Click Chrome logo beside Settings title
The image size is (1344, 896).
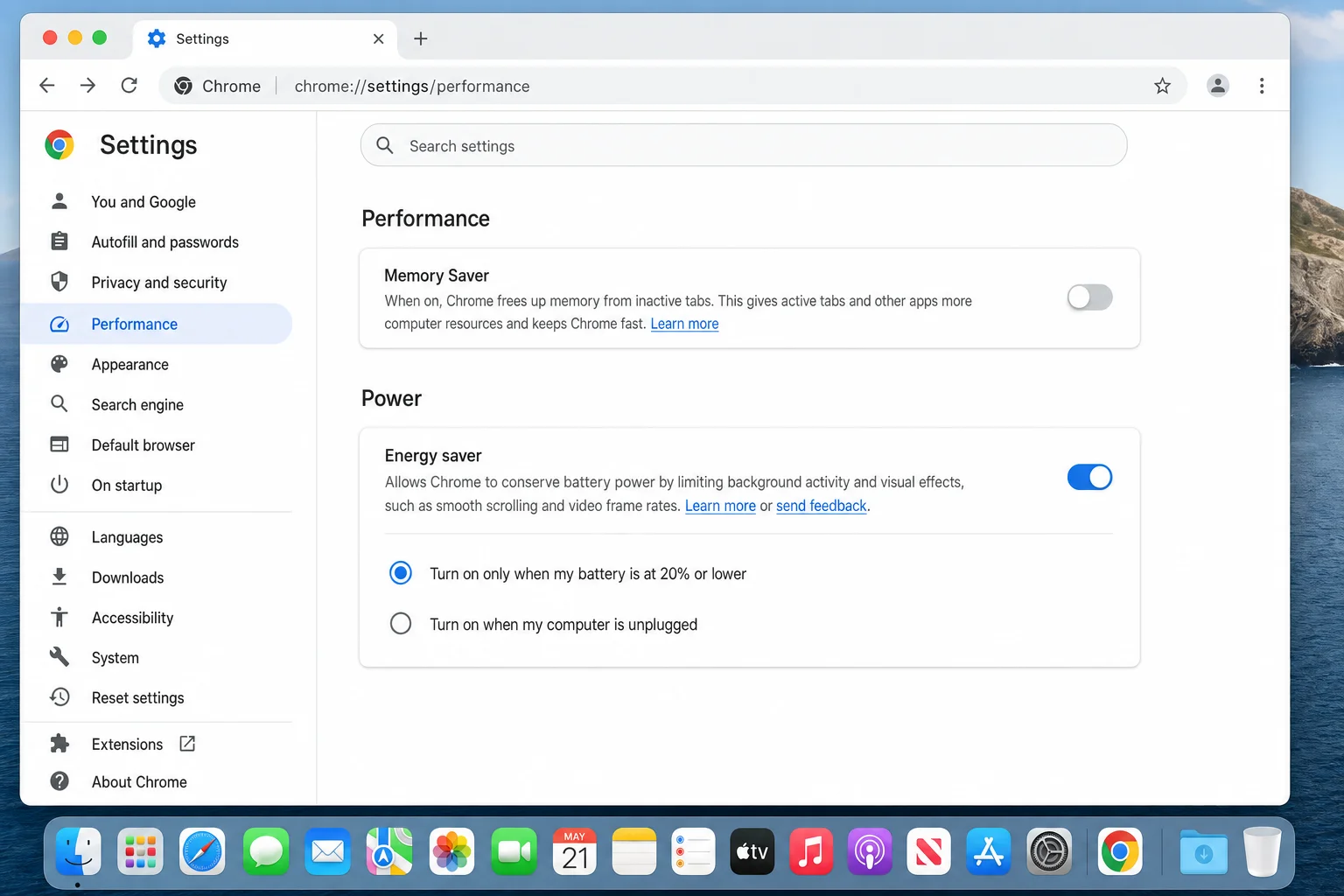click(x=59, y=145)
